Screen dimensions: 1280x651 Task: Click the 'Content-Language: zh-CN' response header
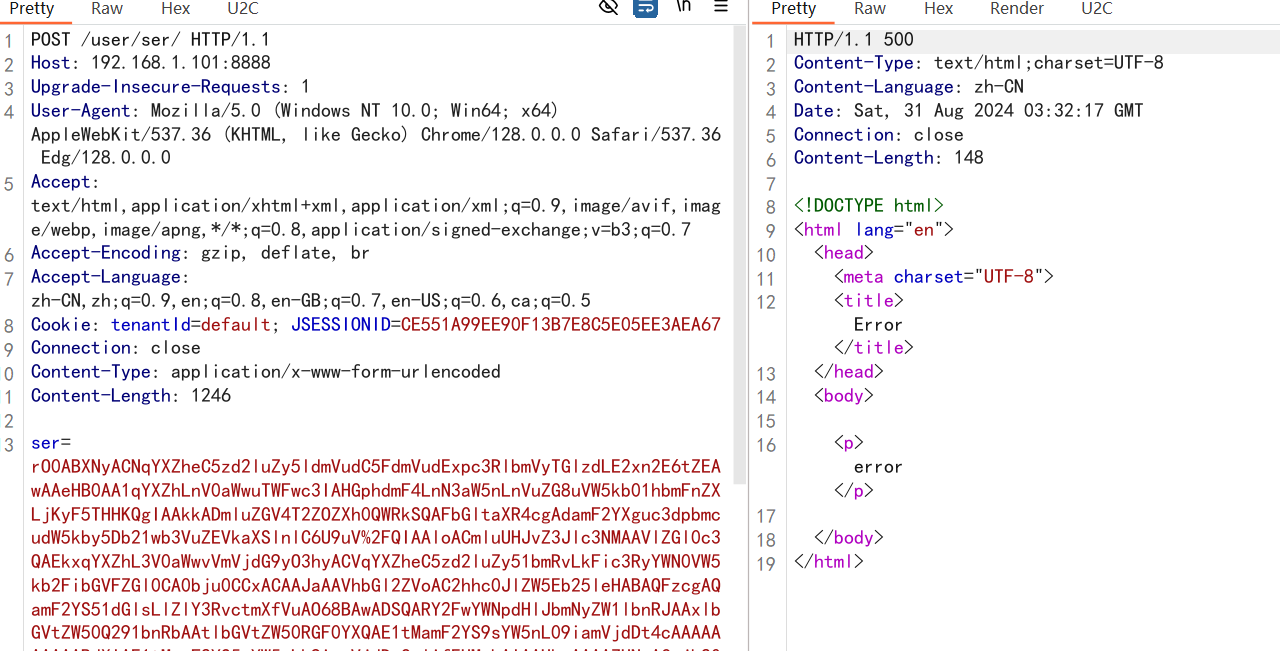click(909, 87)
